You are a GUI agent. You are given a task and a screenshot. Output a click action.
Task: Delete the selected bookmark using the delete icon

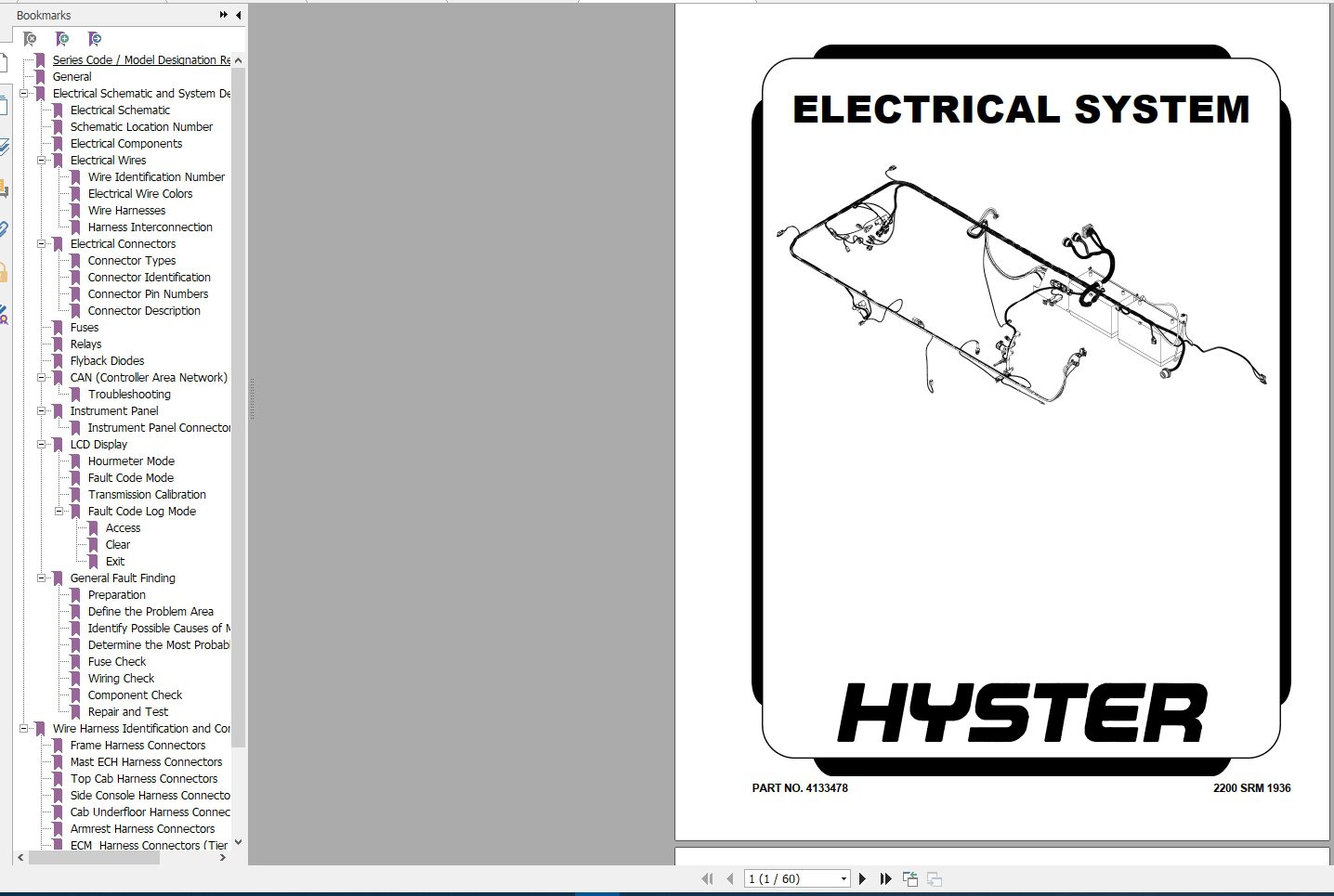click(x=29, y=39)
